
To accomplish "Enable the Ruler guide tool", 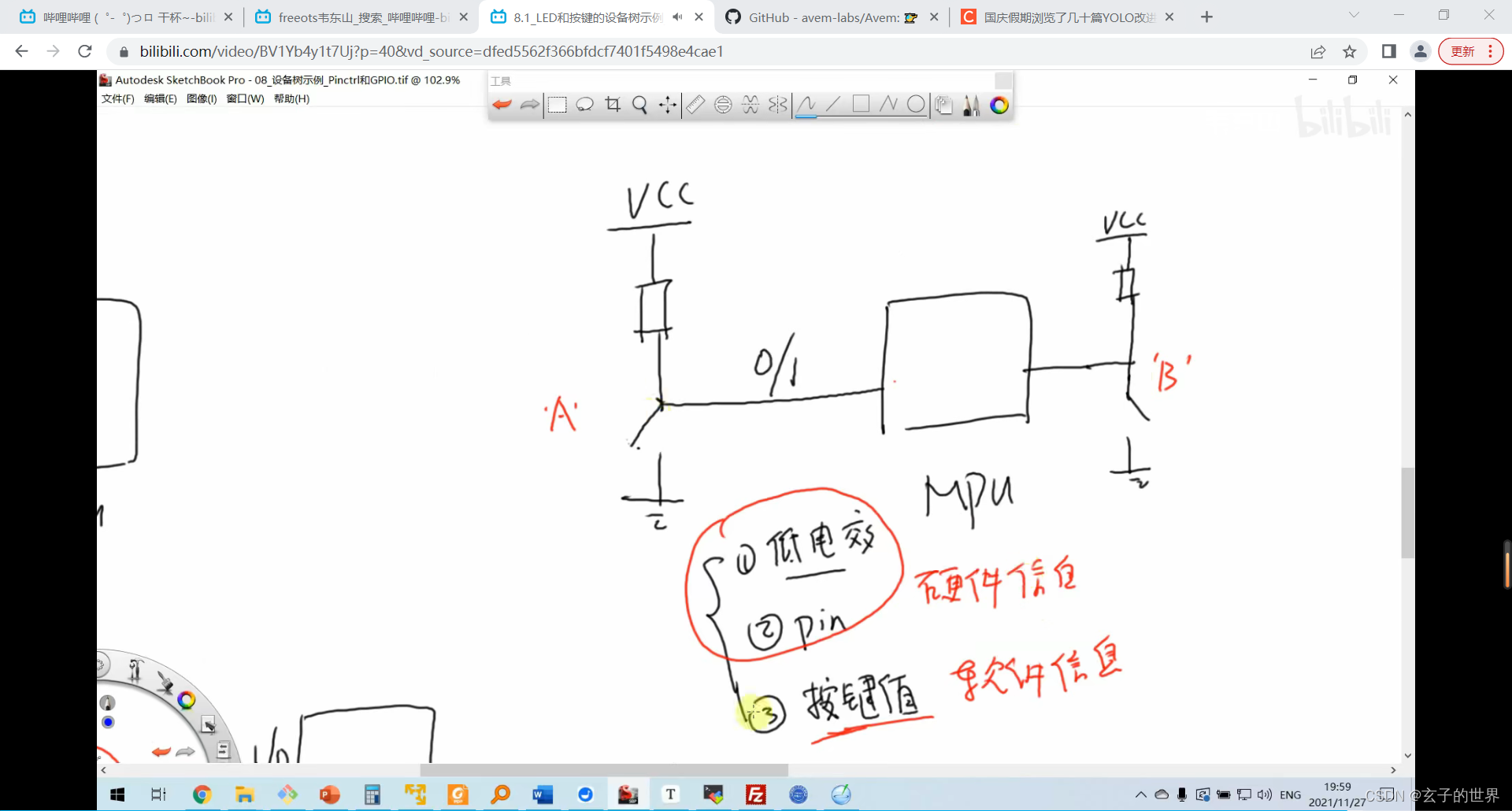I will point(695,105).
